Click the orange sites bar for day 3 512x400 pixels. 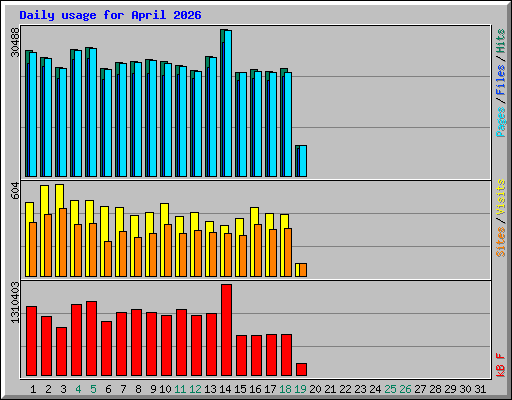(63, 242)
